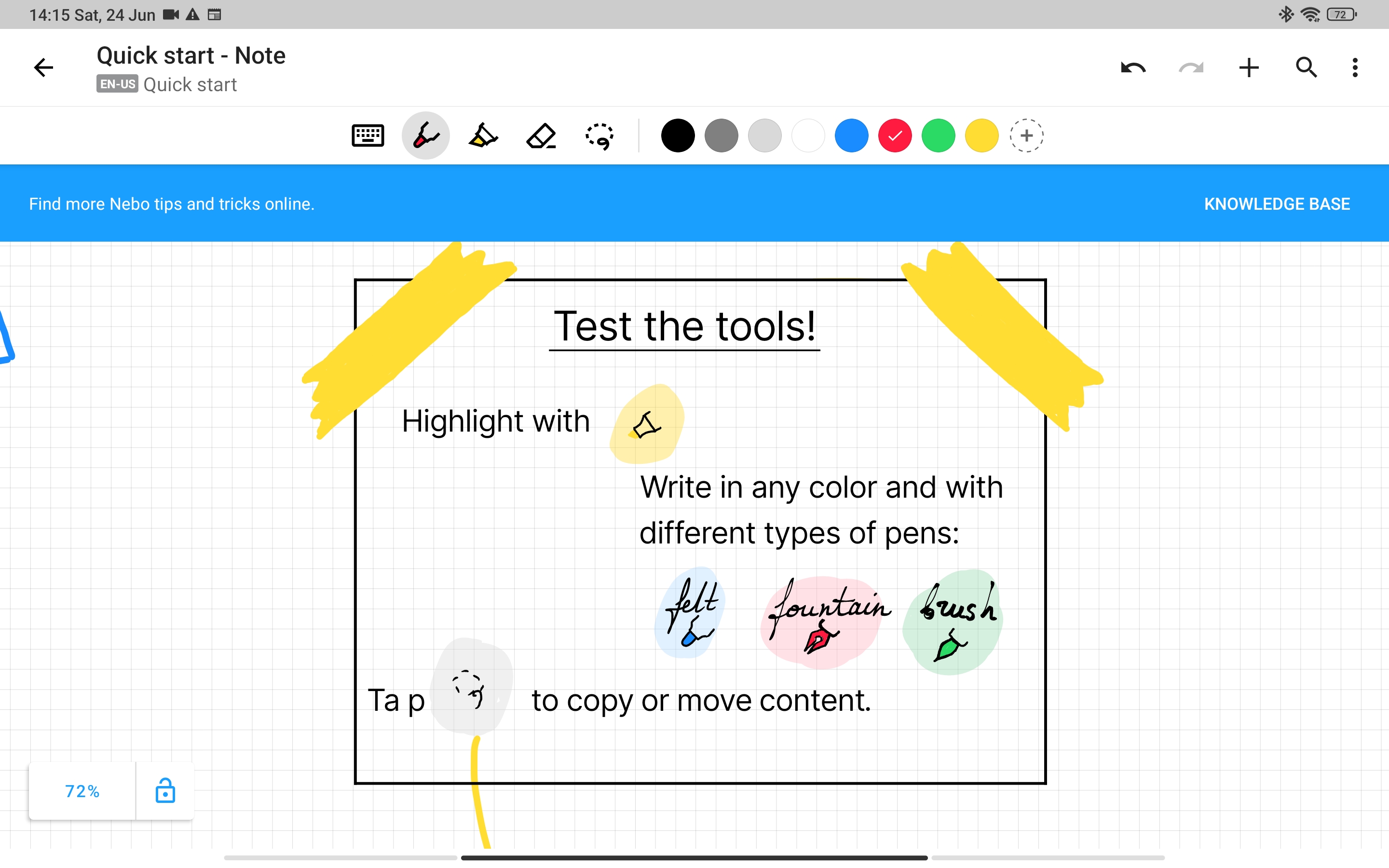The image size is (1389, 868).
Task: Toggle the page zoom lock
Action: [x=165, y=791]
